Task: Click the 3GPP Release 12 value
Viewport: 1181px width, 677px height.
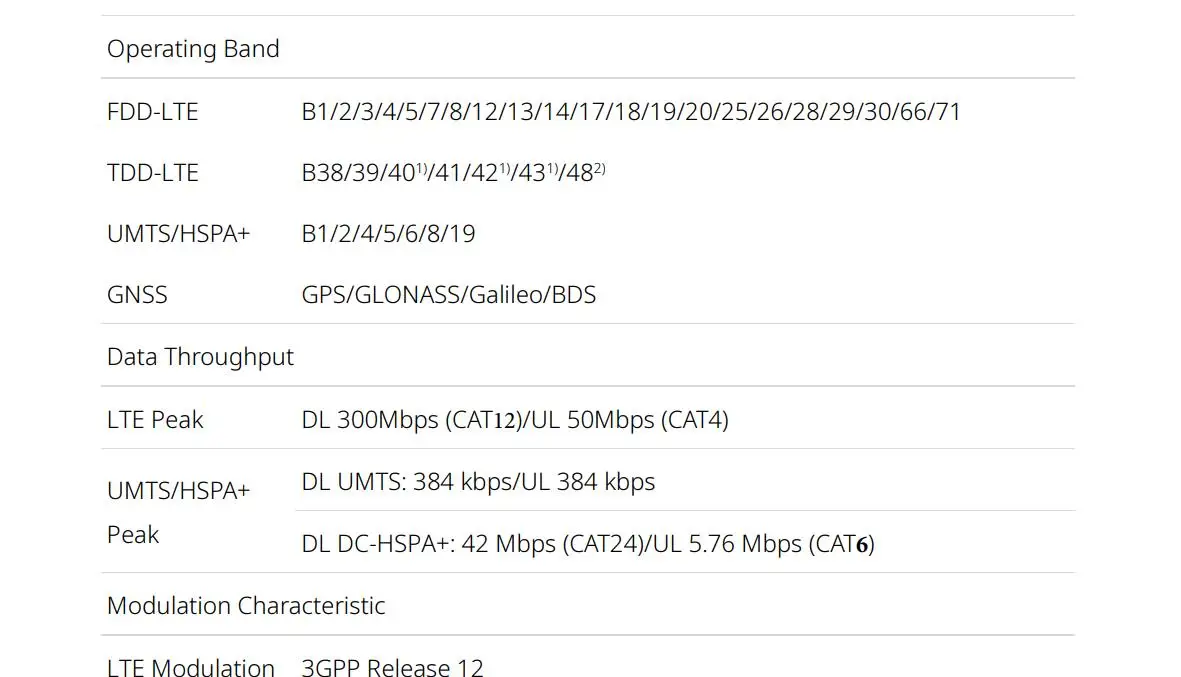Action: [392, 667]
